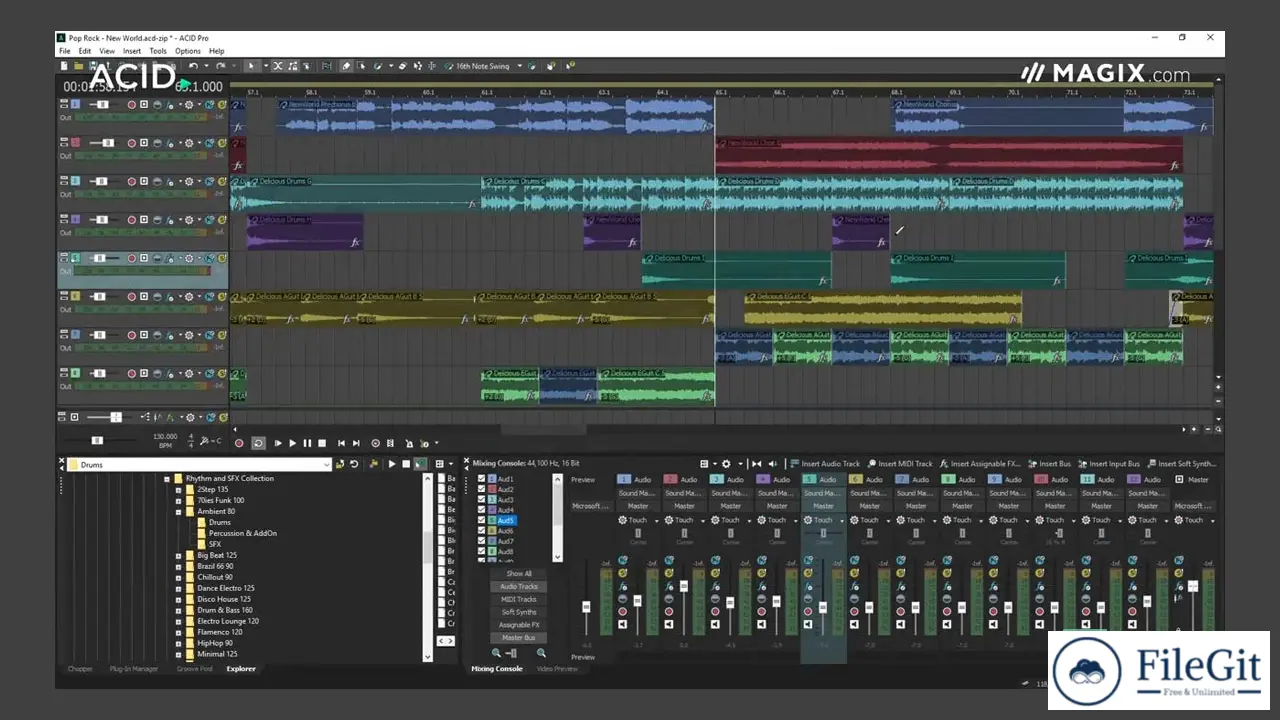Collapse the Ambient 80 folder
1280x720 pixels.
pos(178,512)
